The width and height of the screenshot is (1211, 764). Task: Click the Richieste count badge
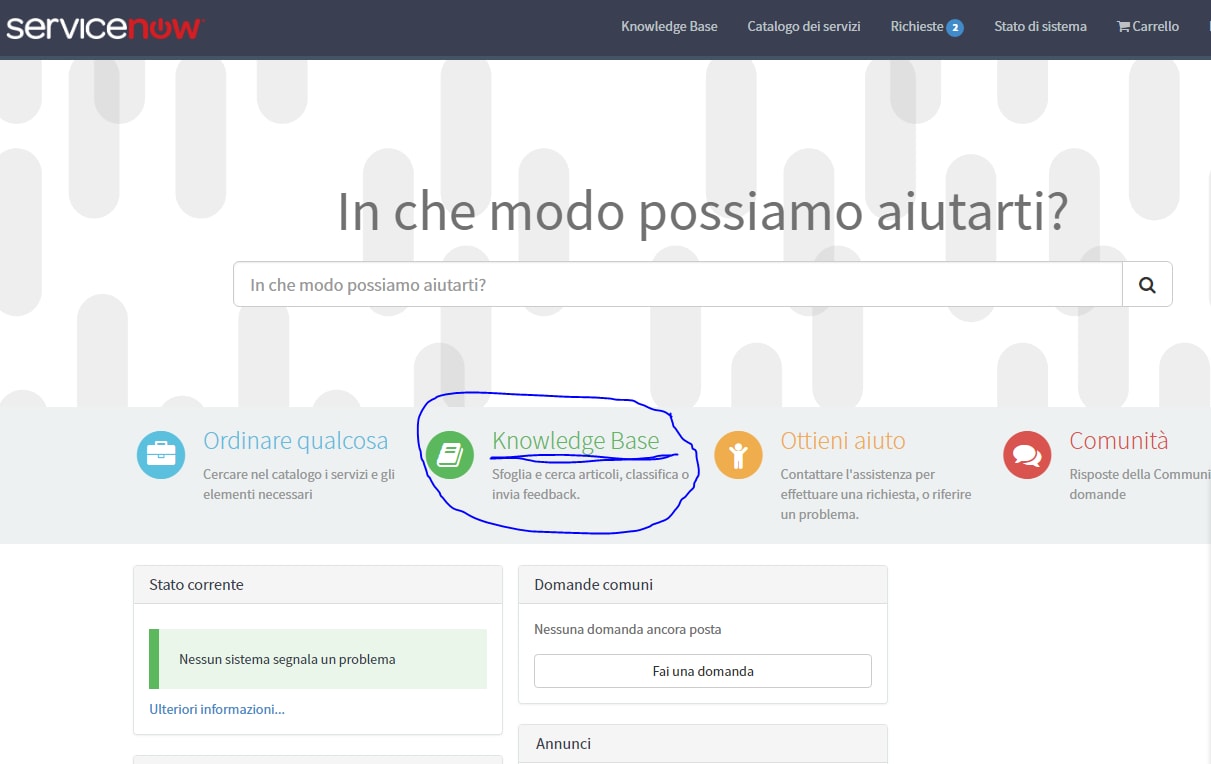point(955,27)
